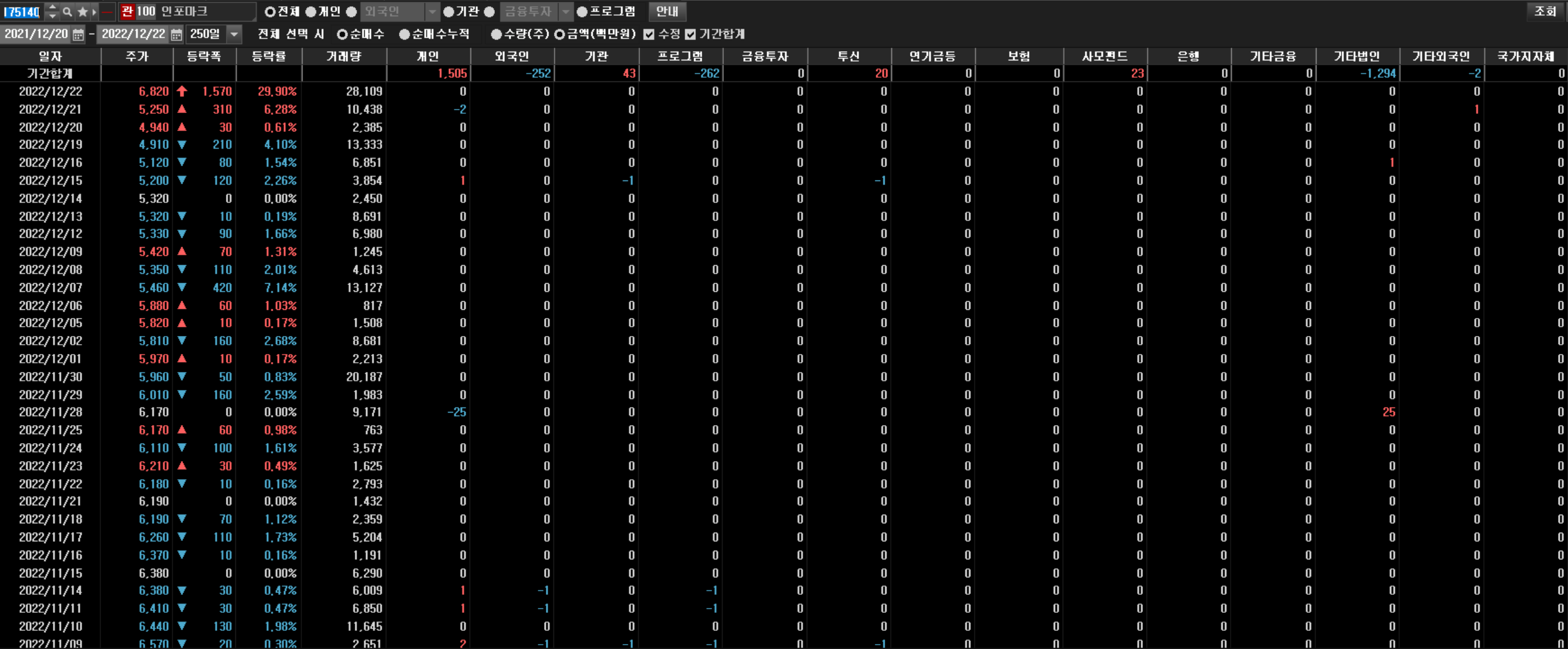Click the 등락폭 column header
This screenshot has height=649, width=1568.
coord(204,56)
